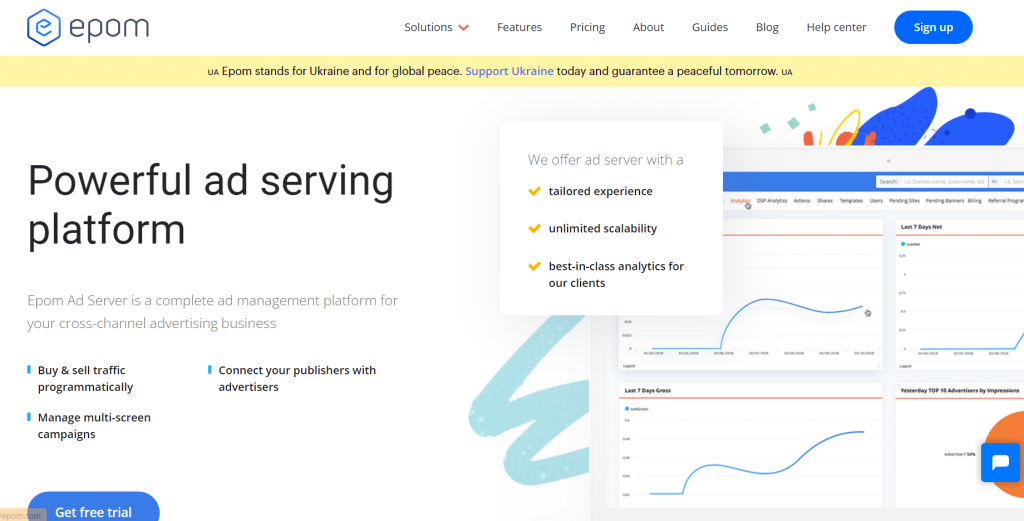Click the checkmark beside 'tailored experience'
The image size is (1024, 521).
click(534, 191)
